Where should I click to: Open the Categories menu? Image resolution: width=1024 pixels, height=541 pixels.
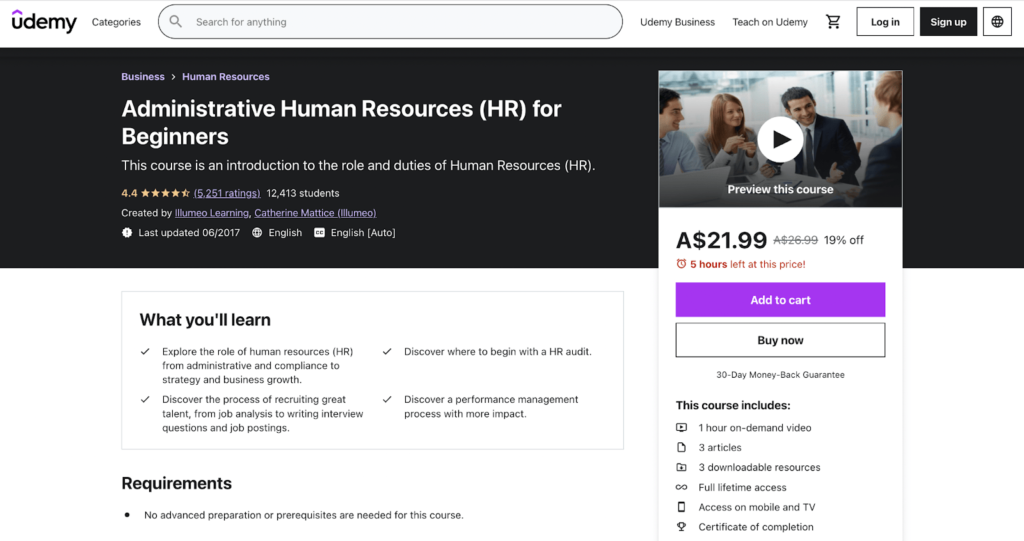116,22
